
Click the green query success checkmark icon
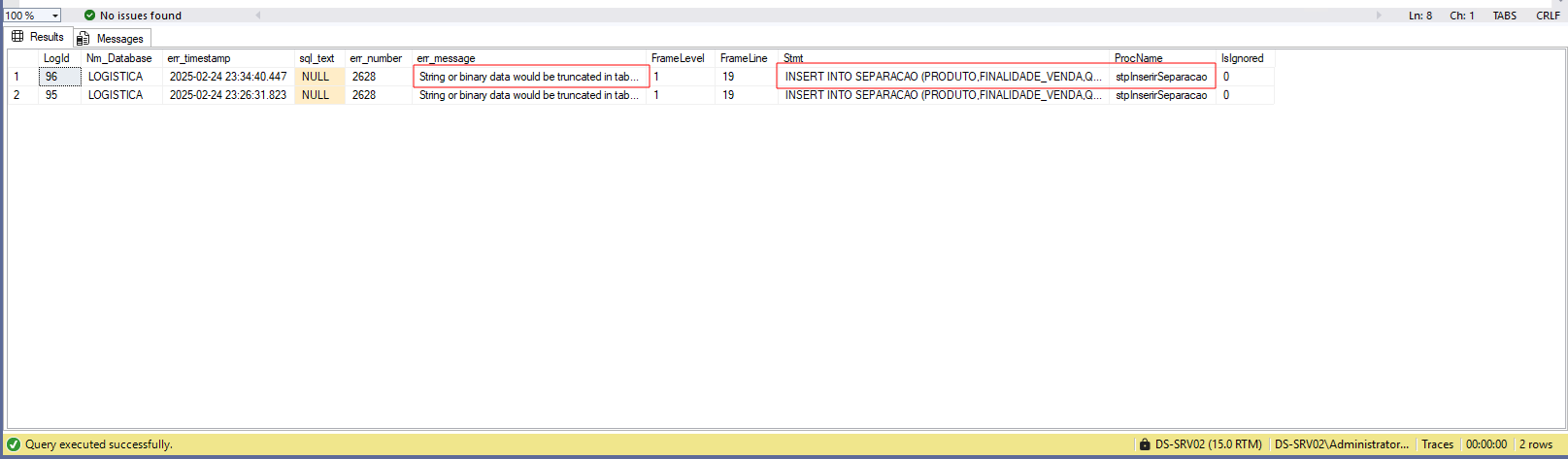point(14,444)
